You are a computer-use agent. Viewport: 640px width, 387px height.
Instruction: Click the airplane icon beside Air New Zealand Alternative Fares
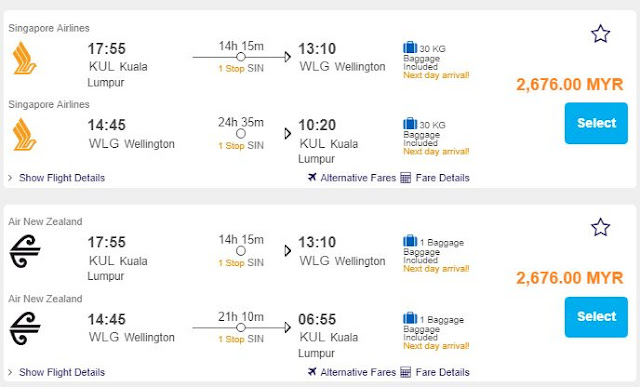pos(312,371)
